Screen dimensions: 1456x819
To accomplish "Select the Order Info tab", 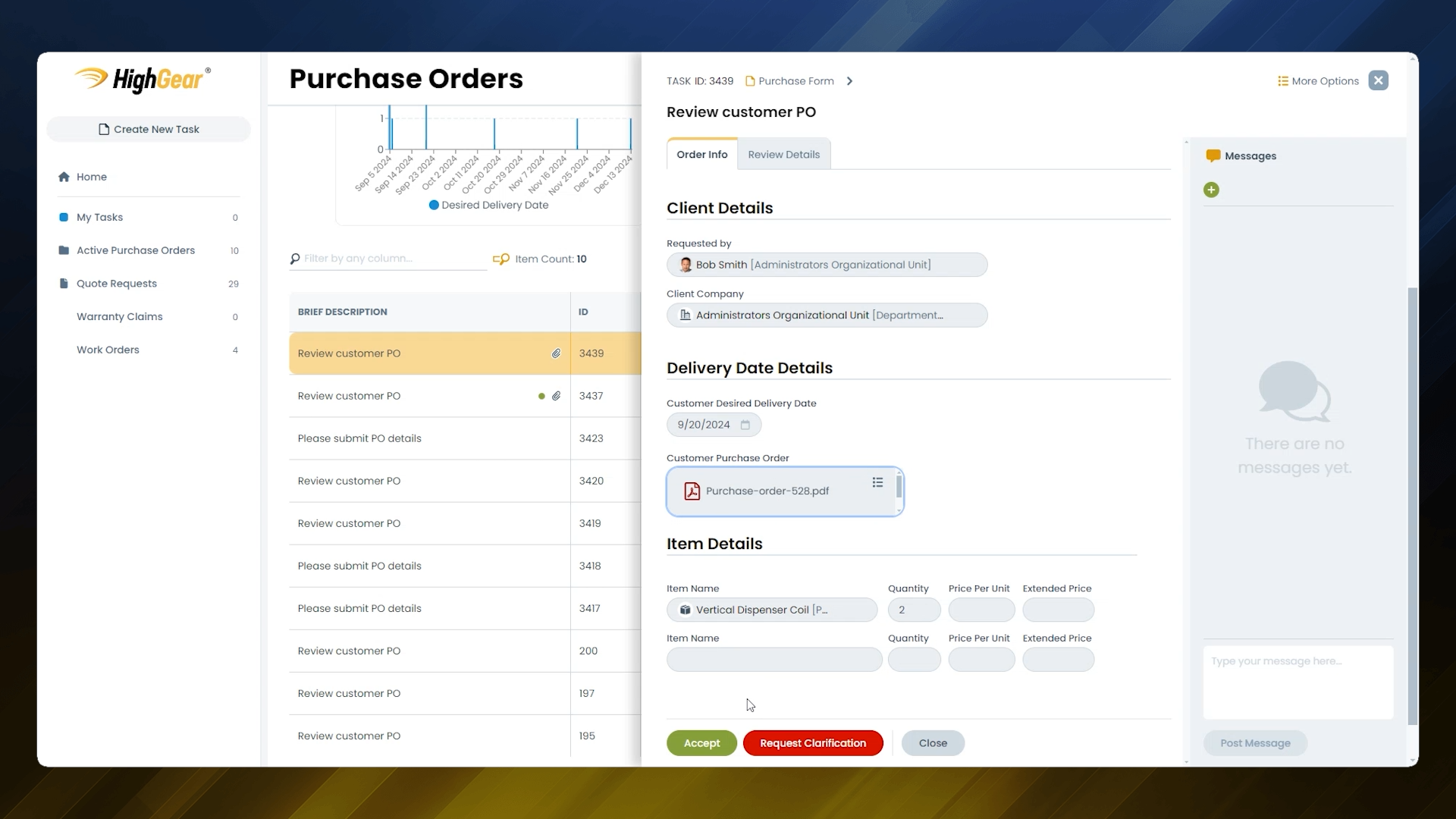I will click(701, 154).
